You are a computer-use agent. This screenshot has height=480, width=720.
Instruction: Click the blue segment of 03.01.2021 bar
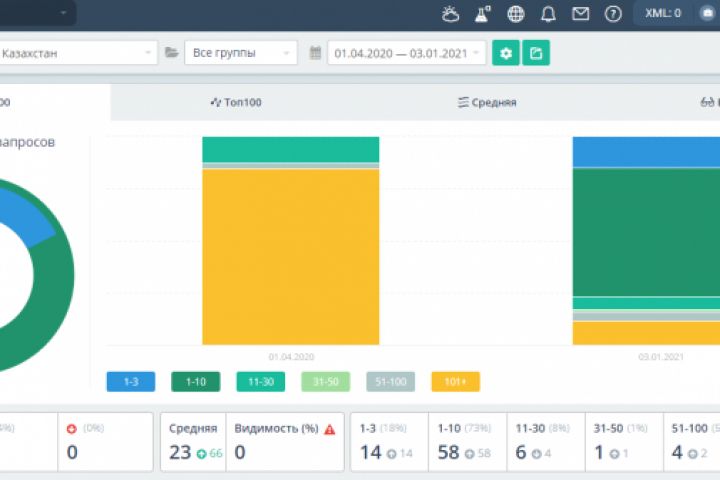646,152
